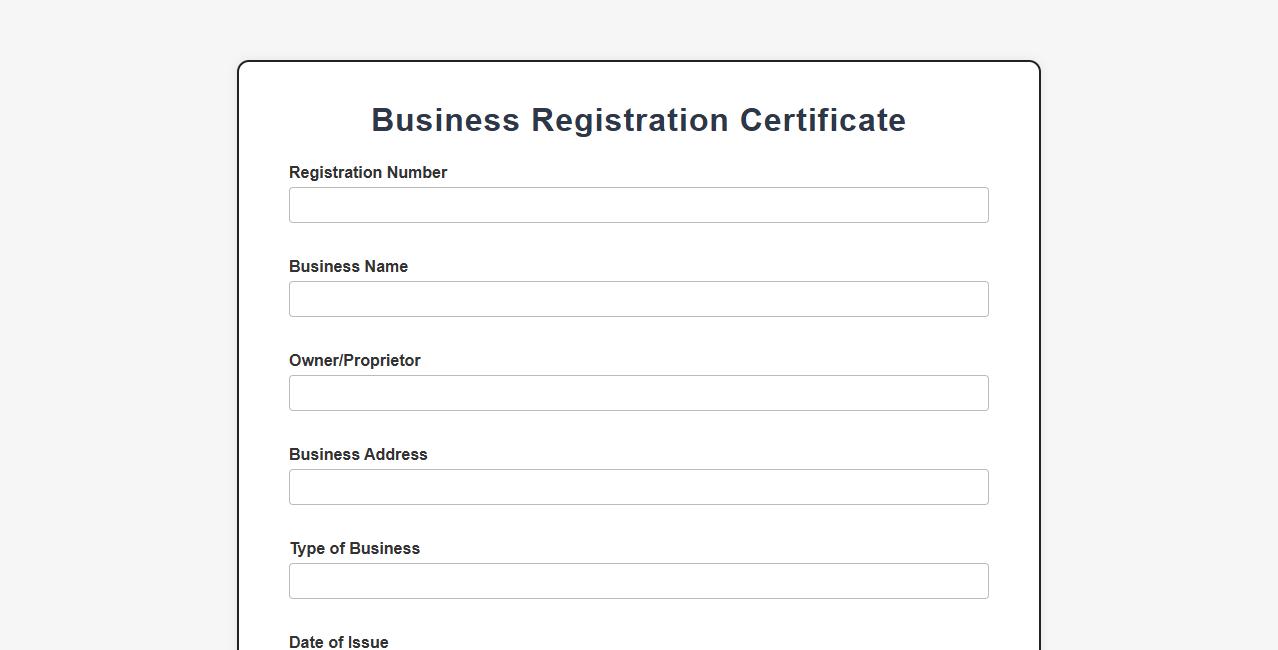Click into the Business Address field

click(638, 487)
